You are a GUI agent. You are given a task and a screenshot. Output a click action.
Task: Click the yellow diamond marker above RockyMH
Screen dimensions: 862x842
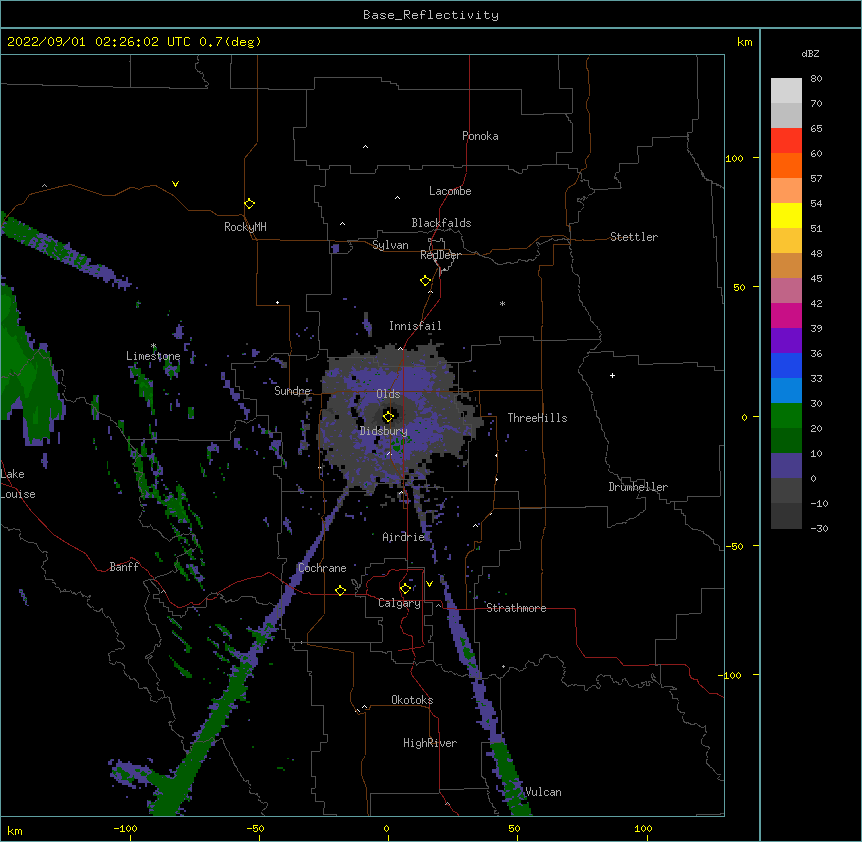(250, 204)
